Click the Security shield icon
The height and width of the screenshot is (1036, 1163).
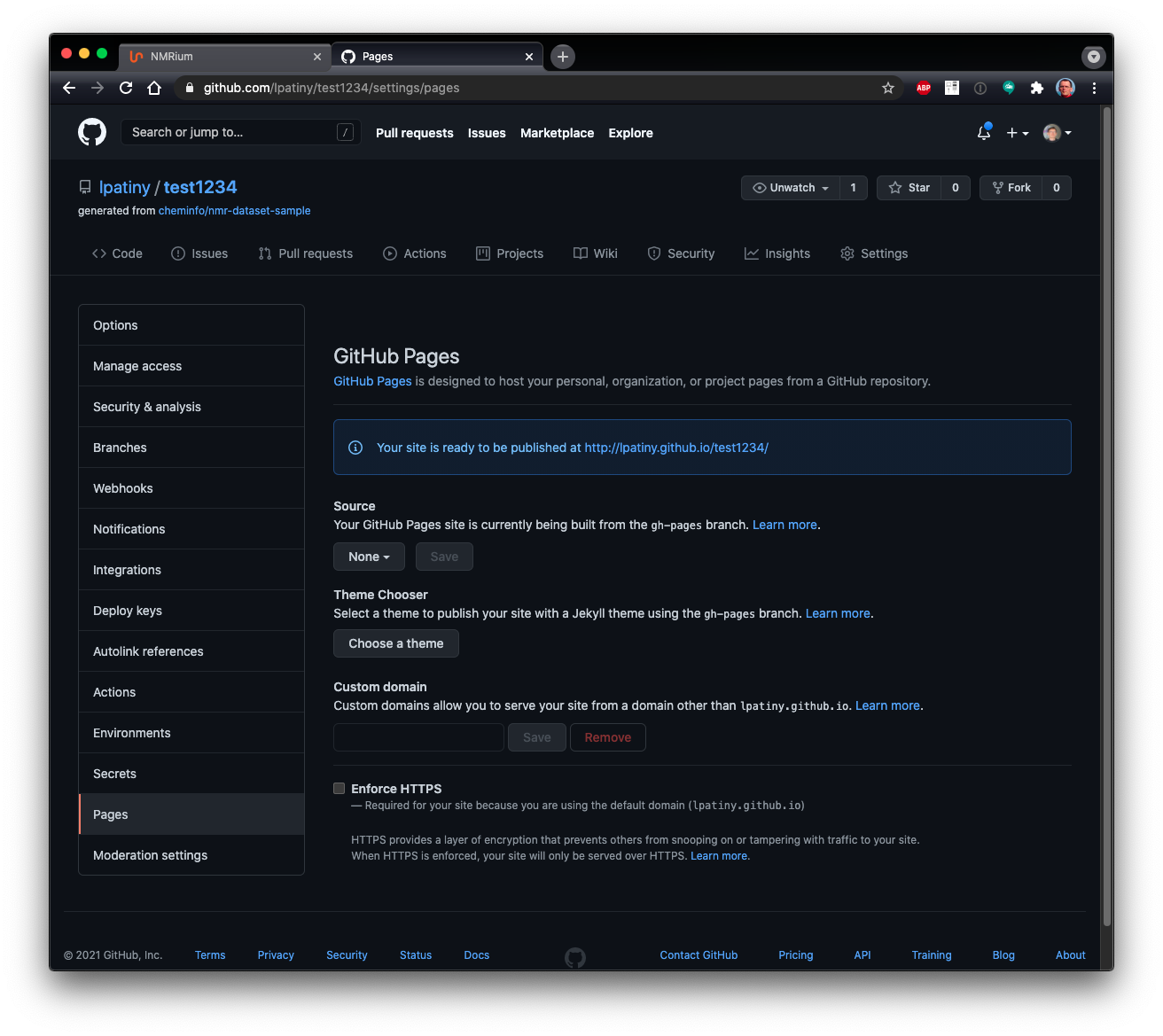pyautogui.click(x=653, y=253)
